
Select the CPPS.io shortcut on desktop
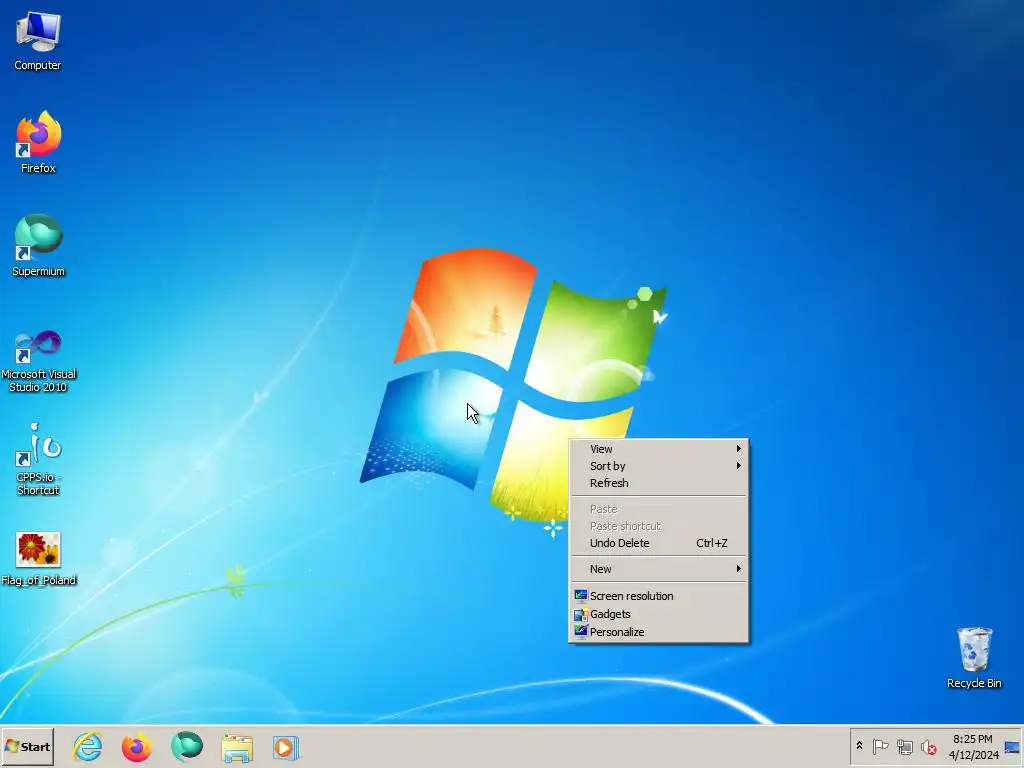tap(38, 459)
